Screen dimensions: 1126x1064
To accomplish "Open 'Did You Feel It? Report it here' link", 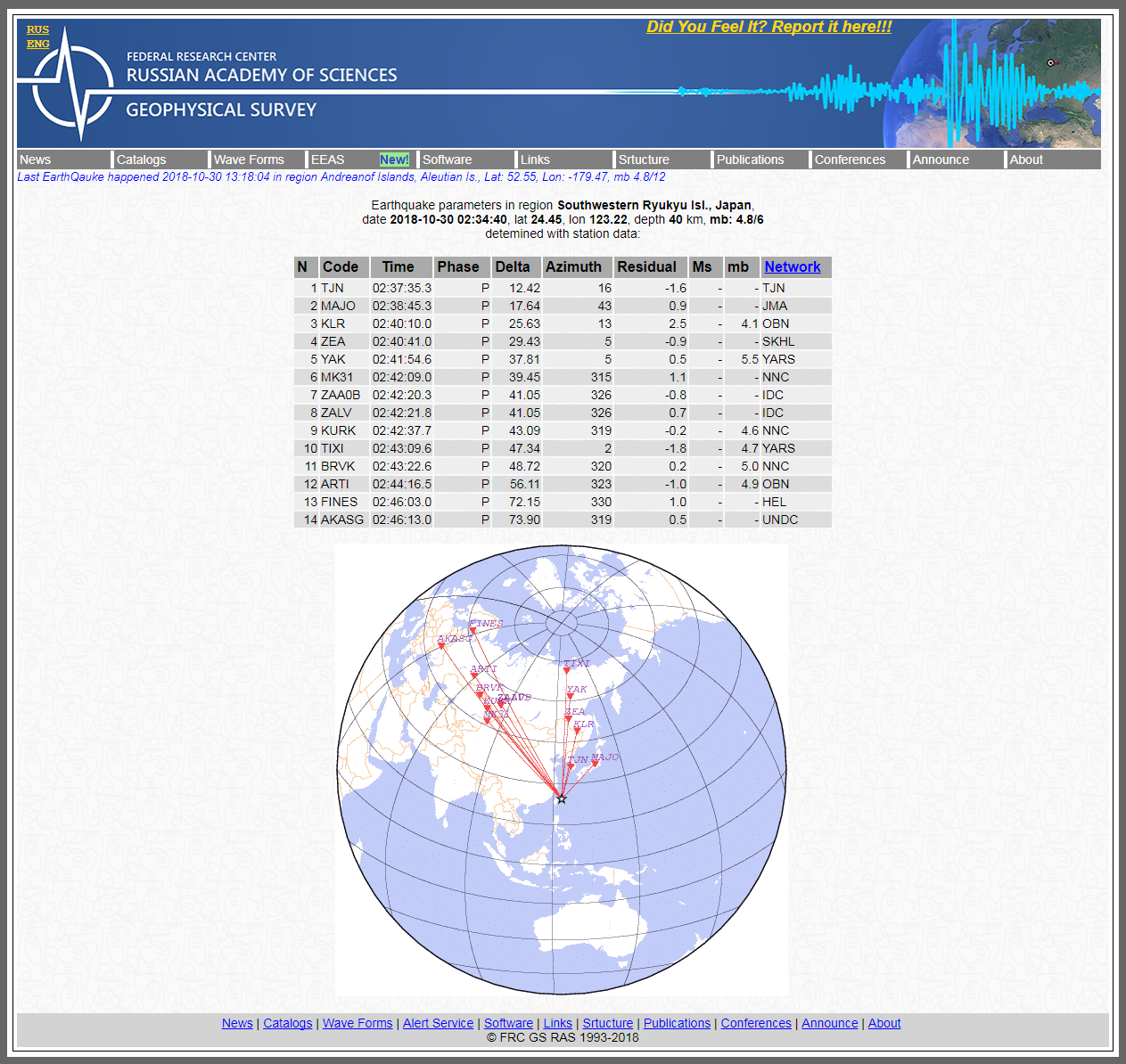I will 769,27.
